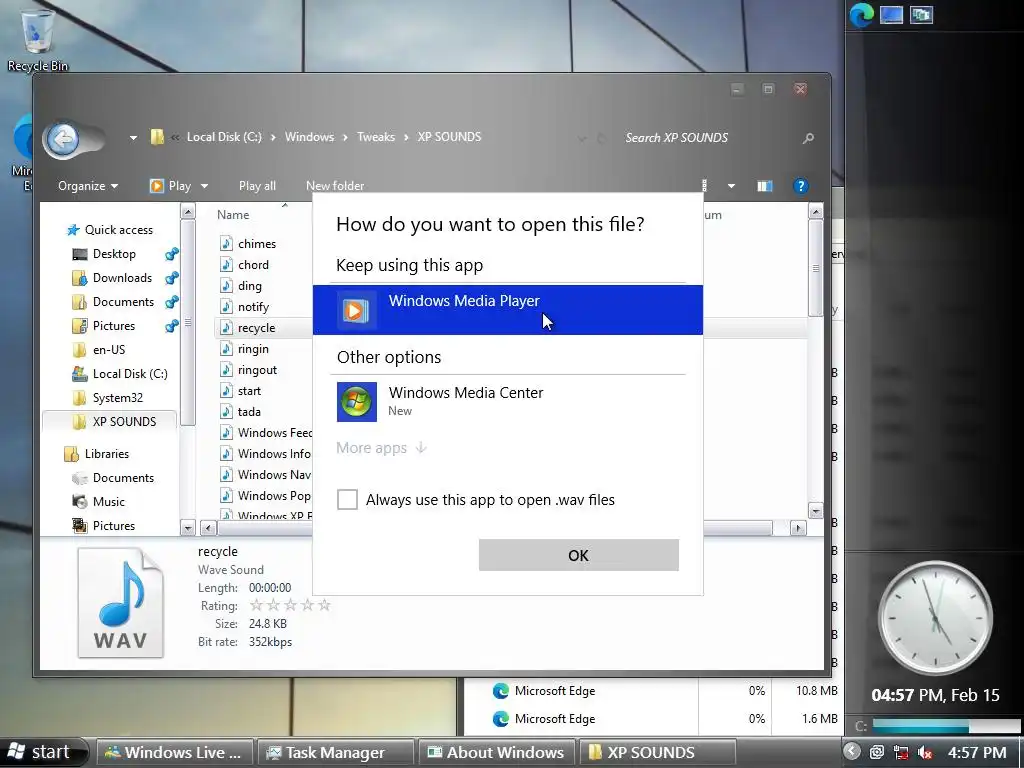The width and height of the screenshot is (1024, 768).
Task: Click the analog clock gadget
Action: [x=935, y=618]
